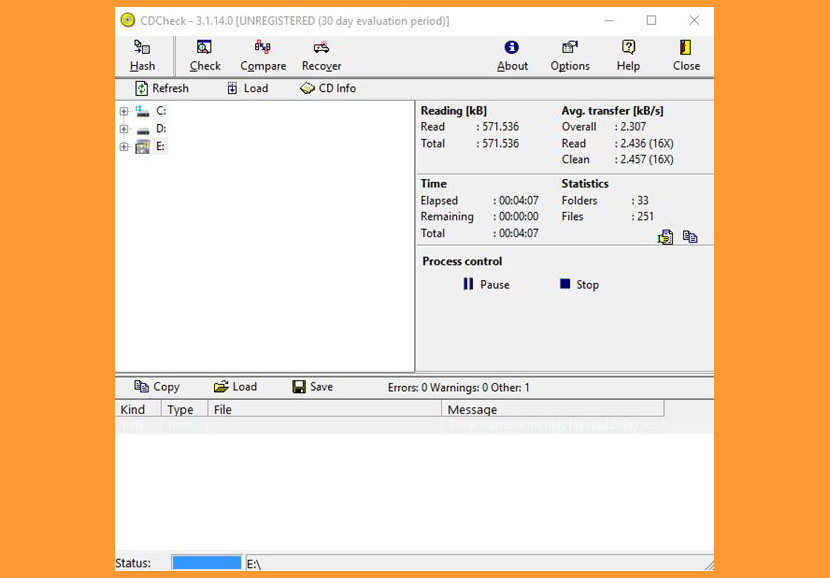Pause the running process
The width and height of the screenshot is (830, 578).
coord(486,284)
